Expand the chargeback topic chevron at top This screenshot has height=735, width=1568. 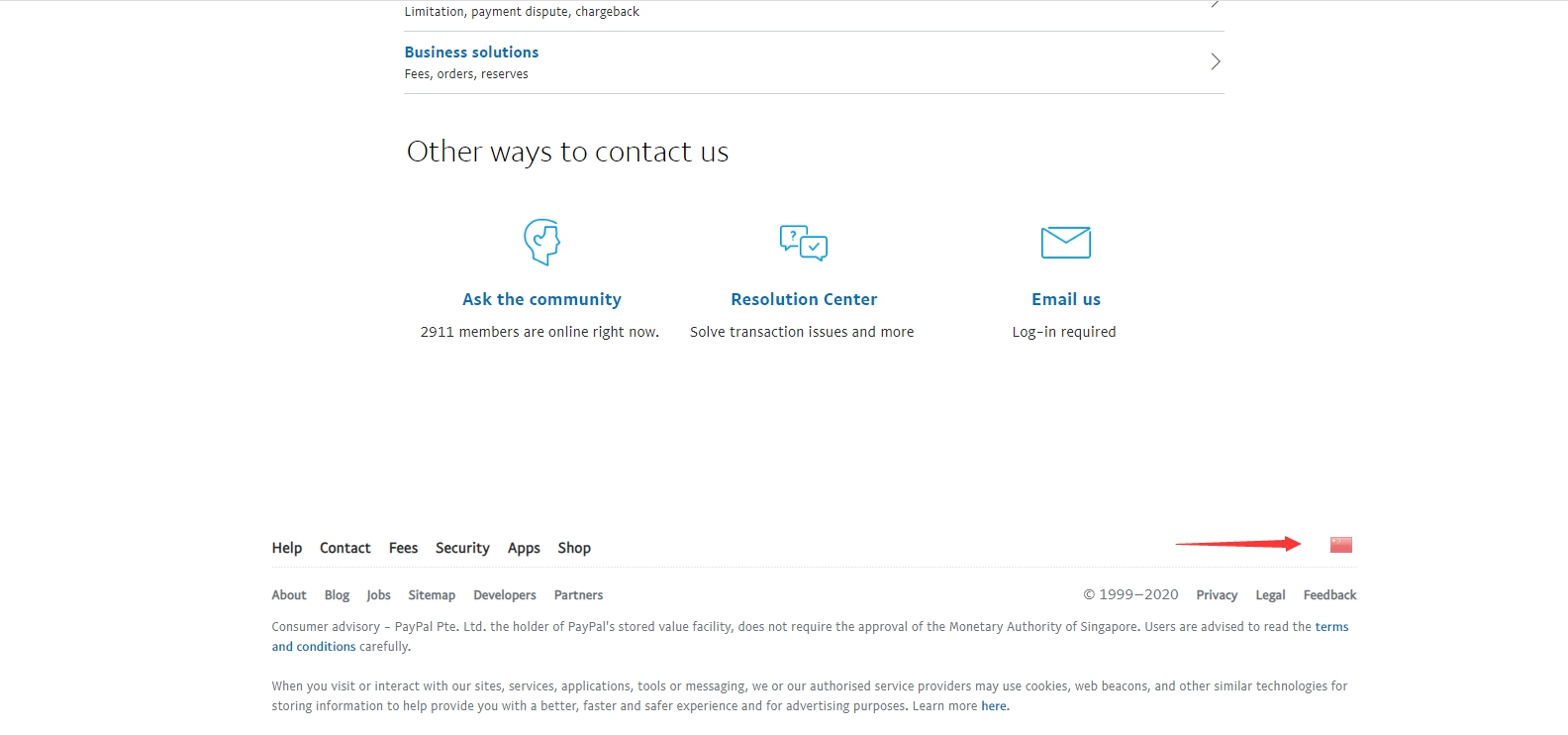(1215, 6)
